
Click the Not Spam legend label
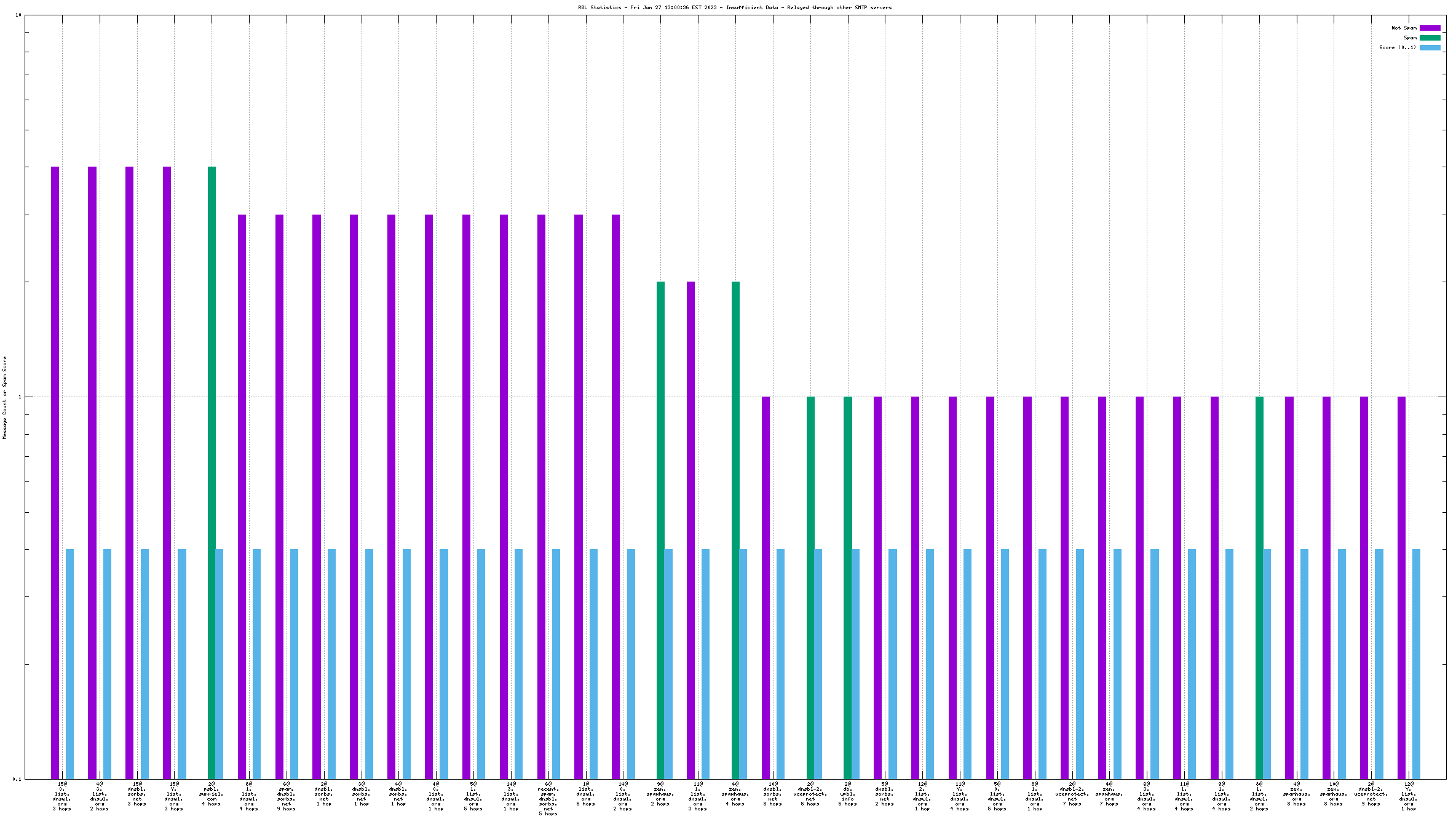point(1404,28)
